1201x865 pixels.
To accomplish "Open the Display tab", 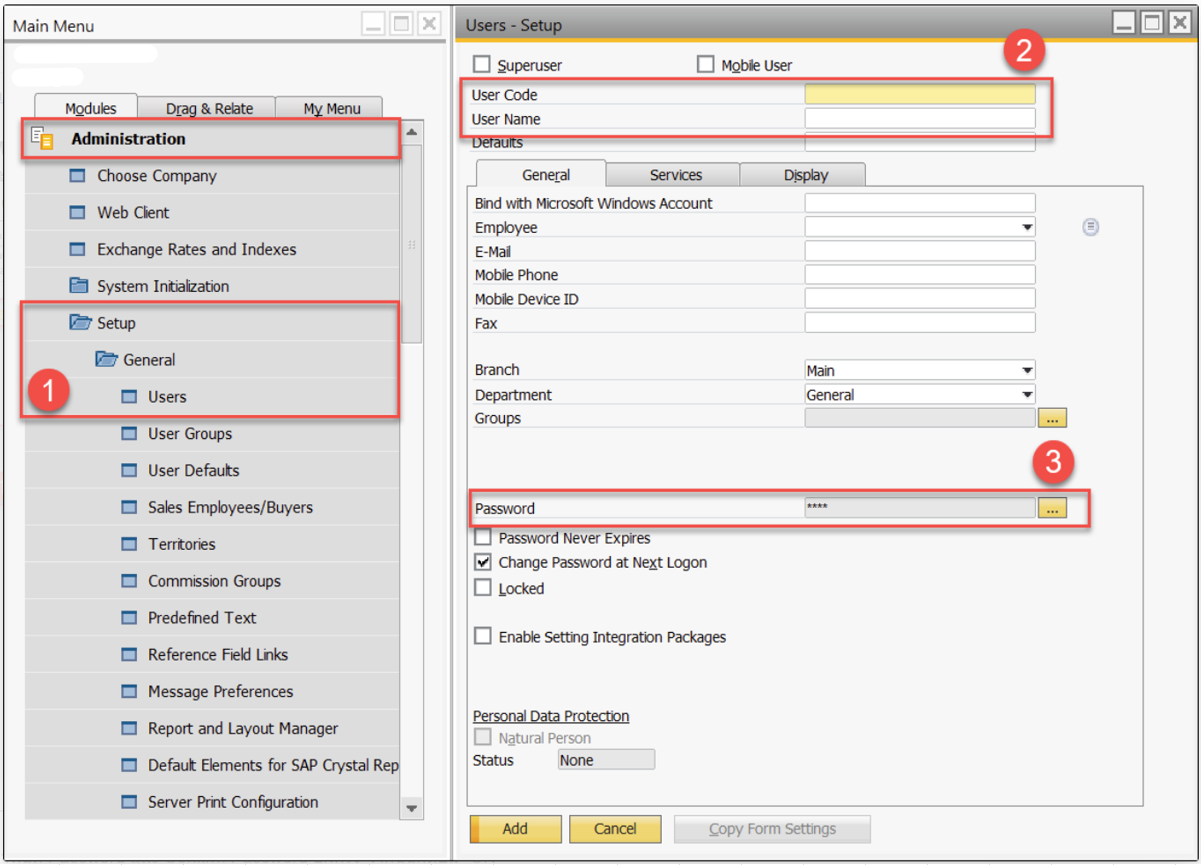I will tap(805, 175).
